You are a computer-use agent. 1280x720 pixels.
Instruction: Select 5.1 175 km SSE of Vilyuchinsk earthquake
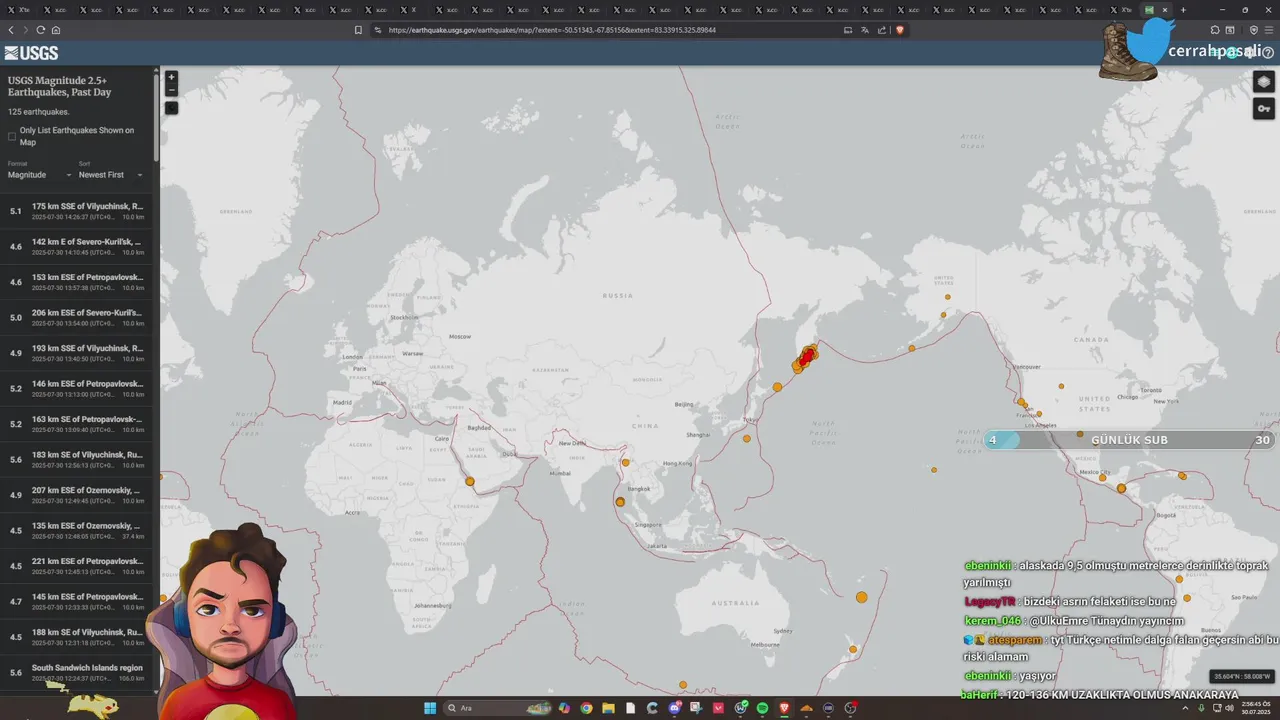tap(77, 211)
